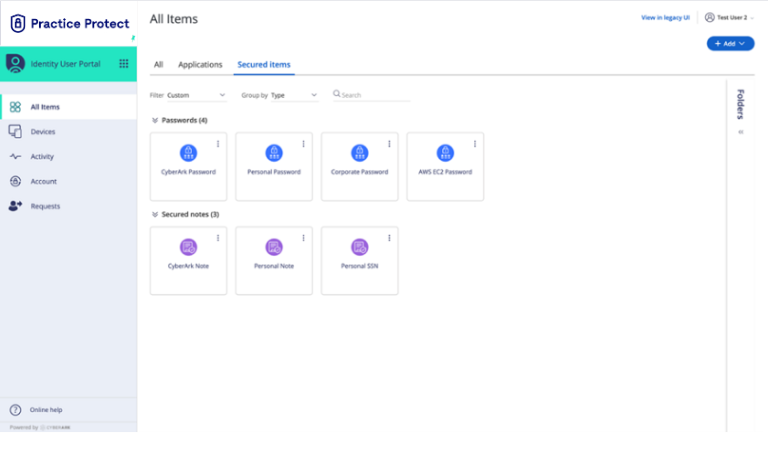Click the Online help link

(x=46, y=410)
